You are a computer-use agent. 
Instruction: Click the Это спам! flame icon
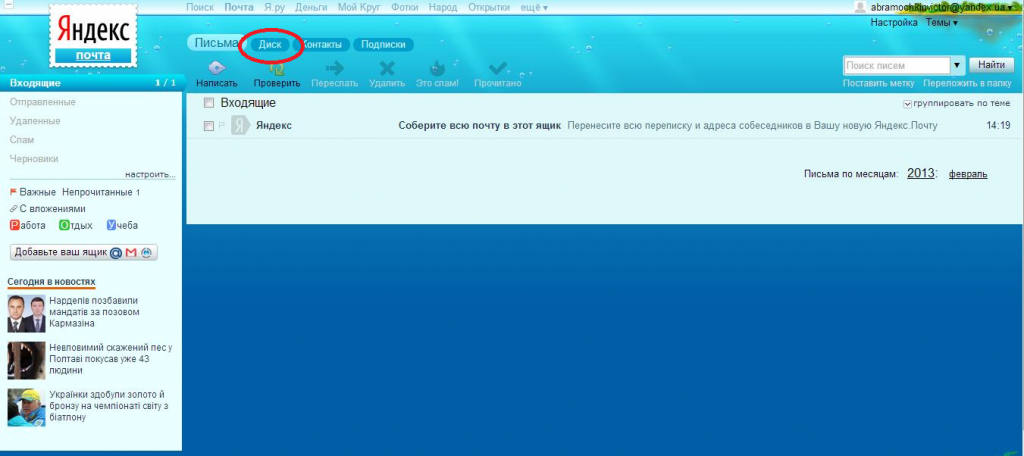click(x=437, y=68)
